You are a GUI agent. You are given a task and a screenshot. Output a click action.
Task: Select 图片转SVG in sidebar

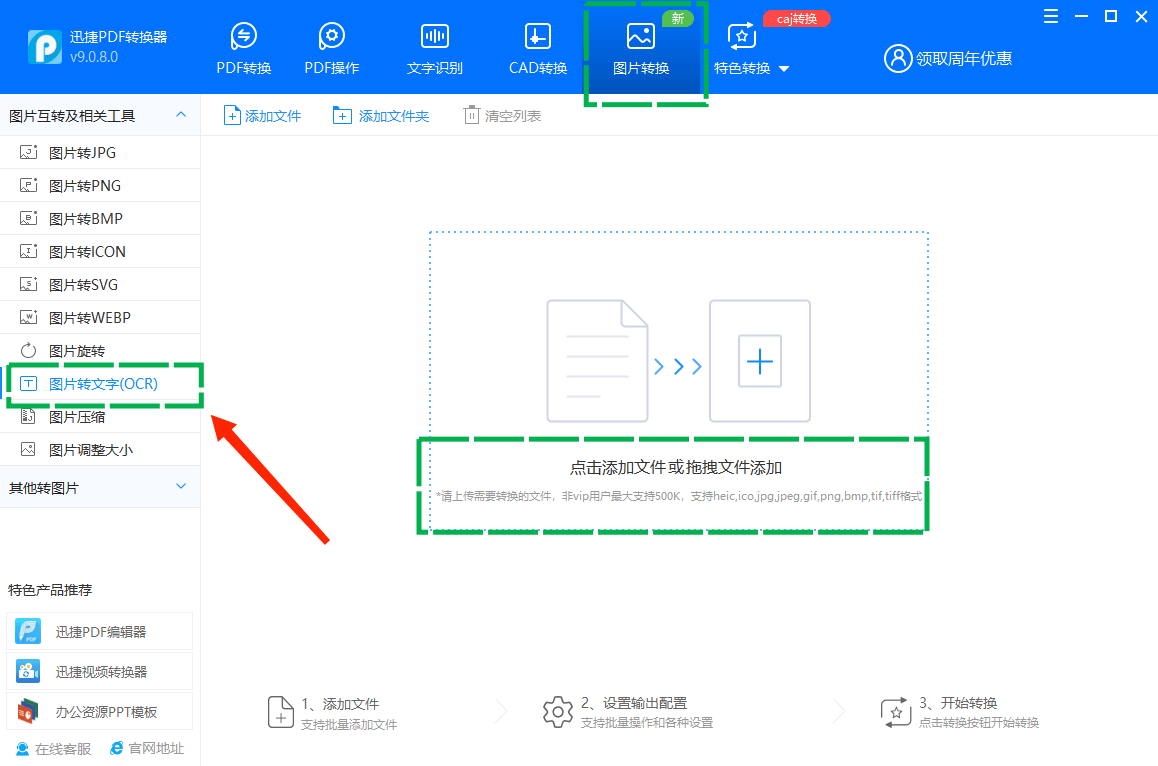[100, 284]
